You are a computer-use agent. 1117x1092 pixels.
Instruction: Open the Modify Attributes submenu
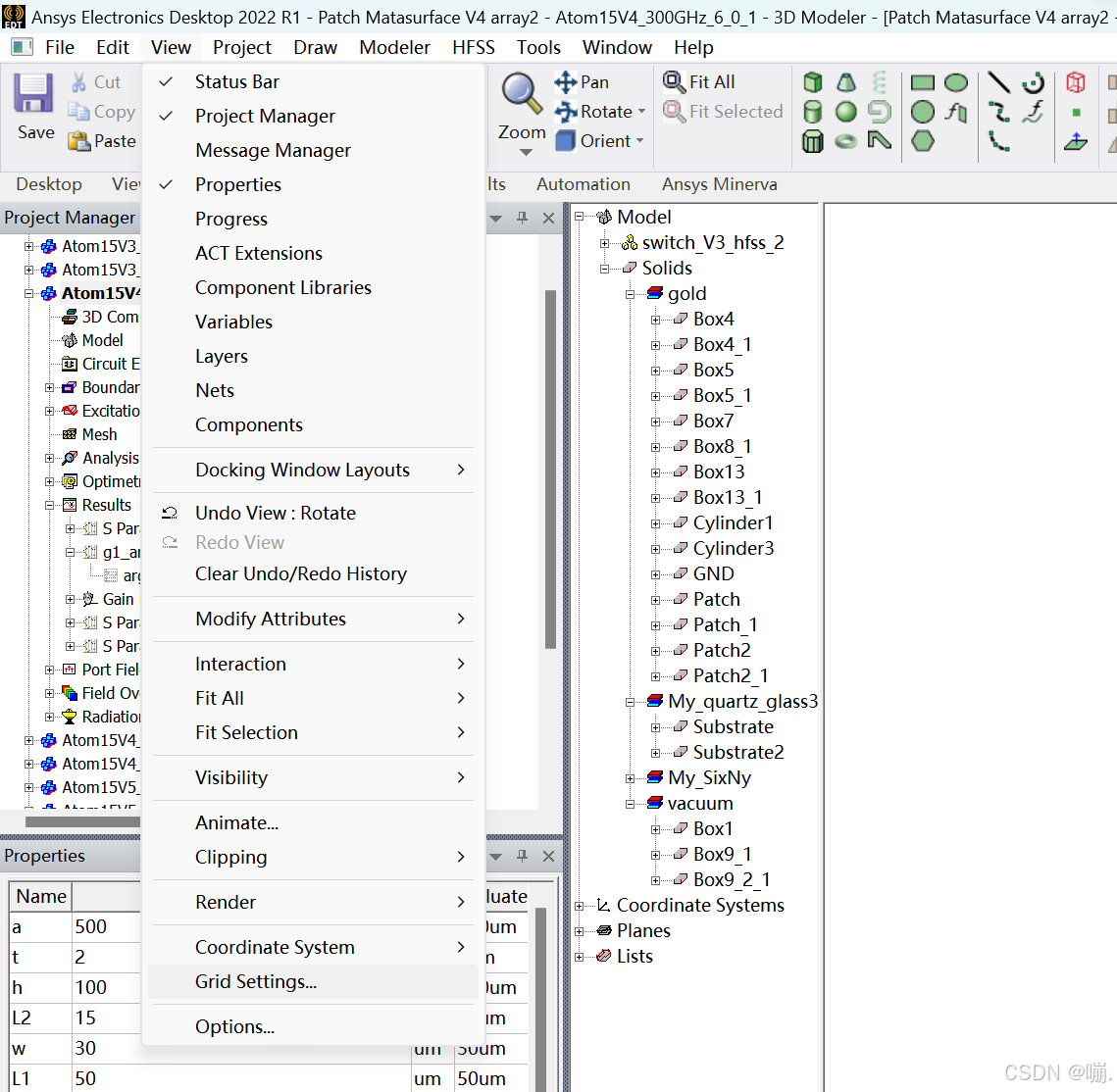coord(313,619)
